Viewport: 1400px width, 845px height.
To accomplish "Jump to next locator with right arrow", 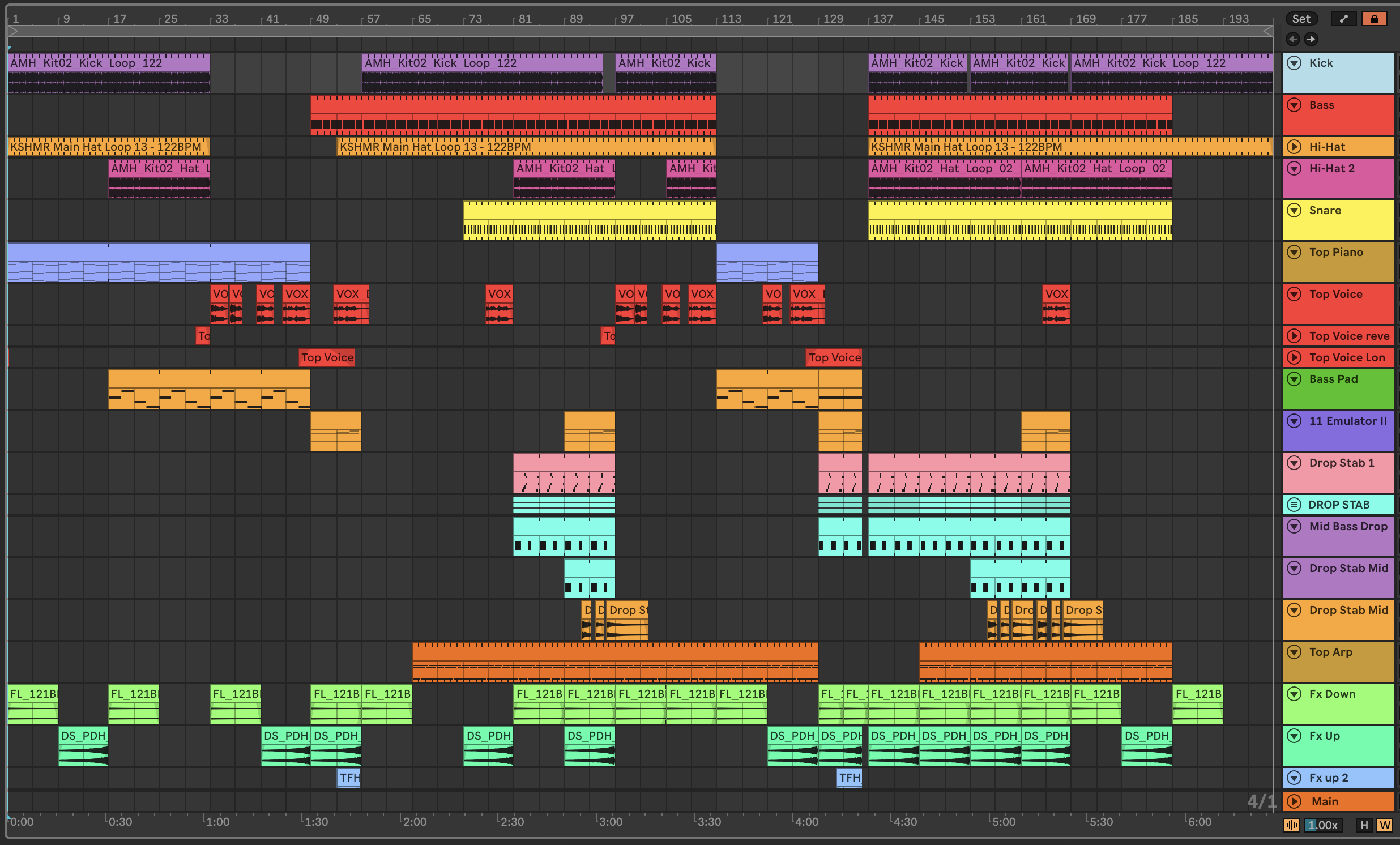I will click(x=1310, y=39).
